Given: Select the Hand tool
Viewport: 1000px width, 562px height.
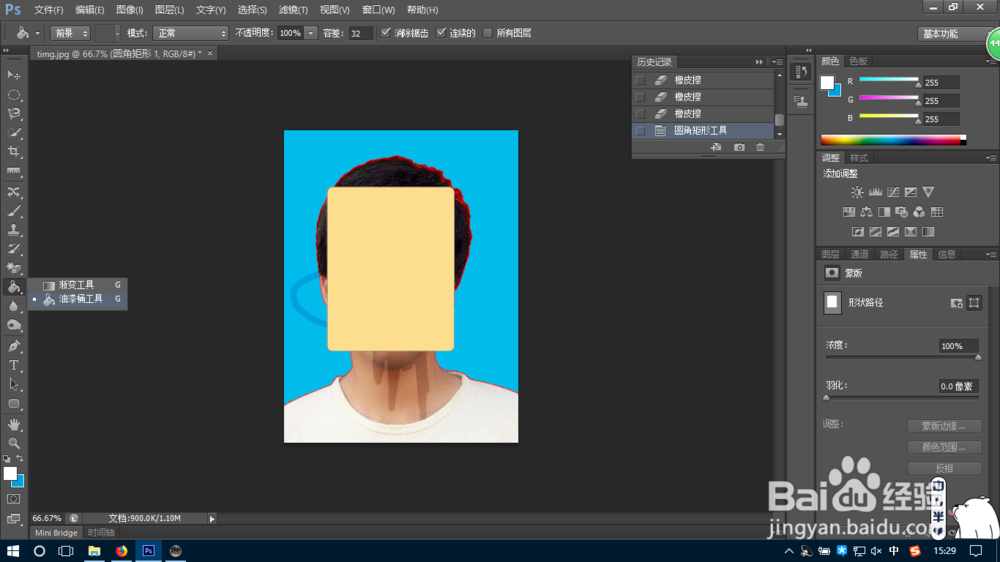Looking at the screenshot, I should 14,424.
